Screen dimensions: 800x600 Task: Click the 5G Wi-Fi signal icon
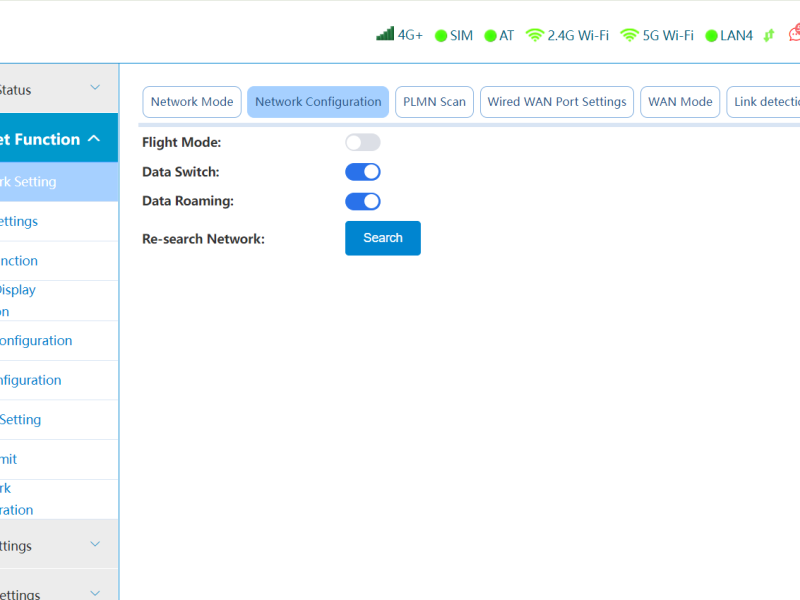pyautogui.click(x=629, y=35)
